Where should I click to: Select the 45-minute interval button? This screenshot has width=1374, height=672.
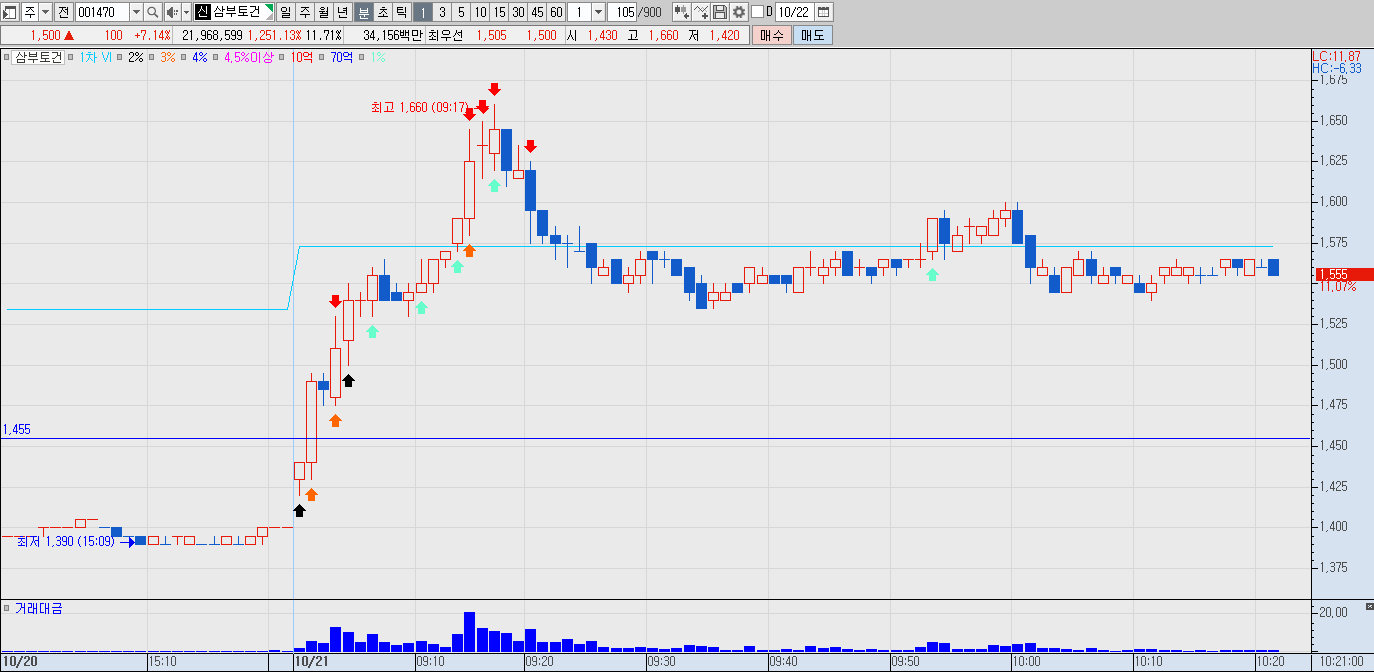(x=537, y=12)
